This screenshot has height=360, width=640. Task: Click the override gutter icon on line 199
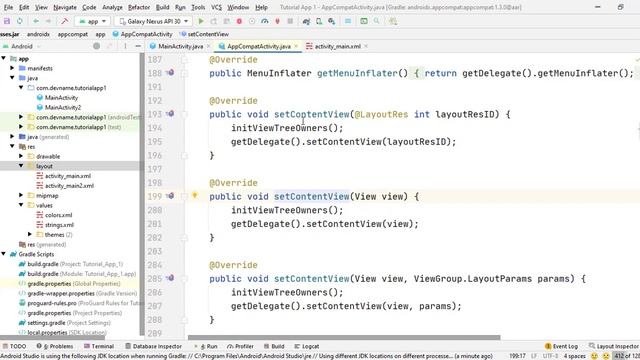pos(170,196)
